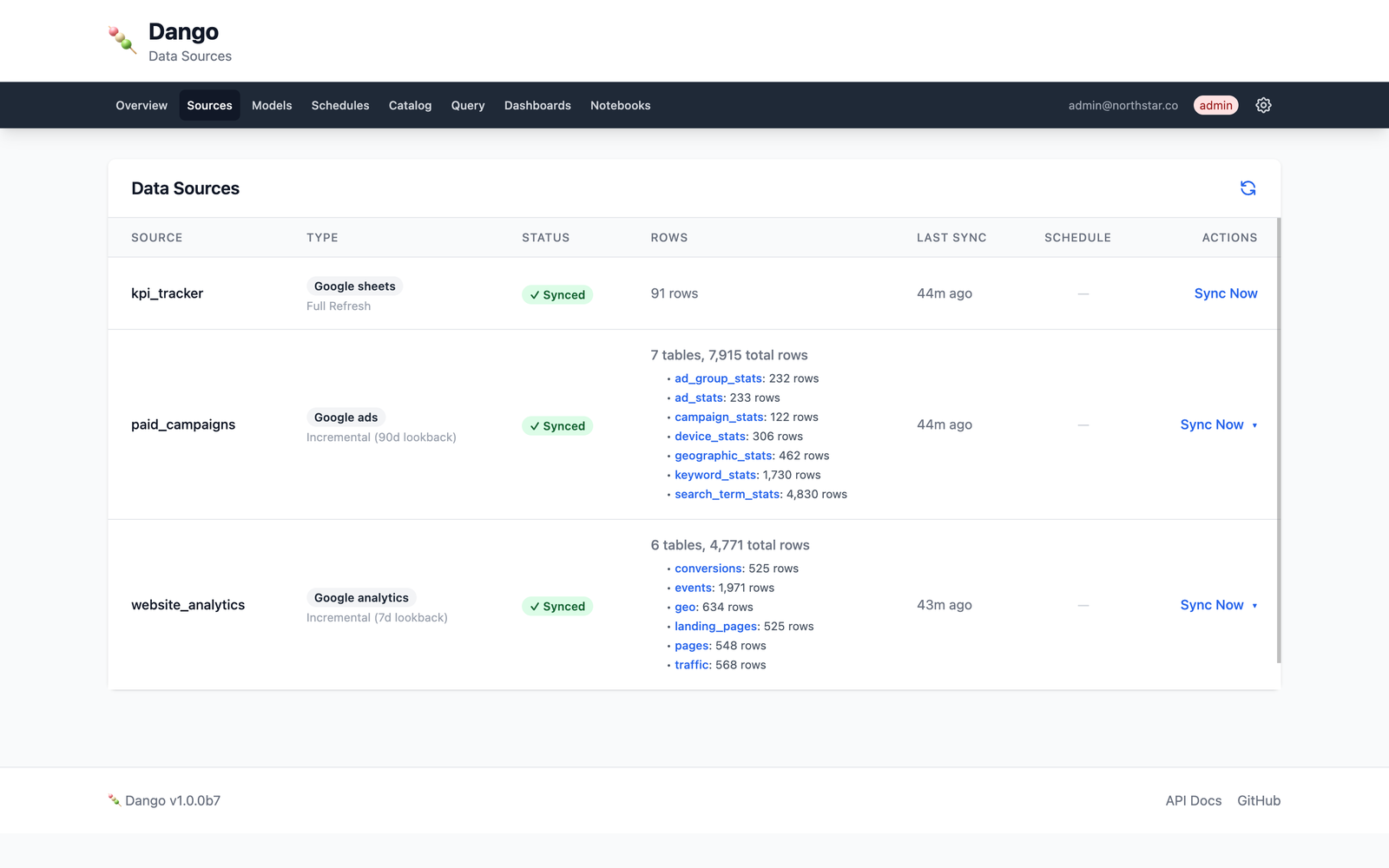Open the pages table link
Image resolution: width=1389 pixels, height=868 pixels.
tap(692, 646)
